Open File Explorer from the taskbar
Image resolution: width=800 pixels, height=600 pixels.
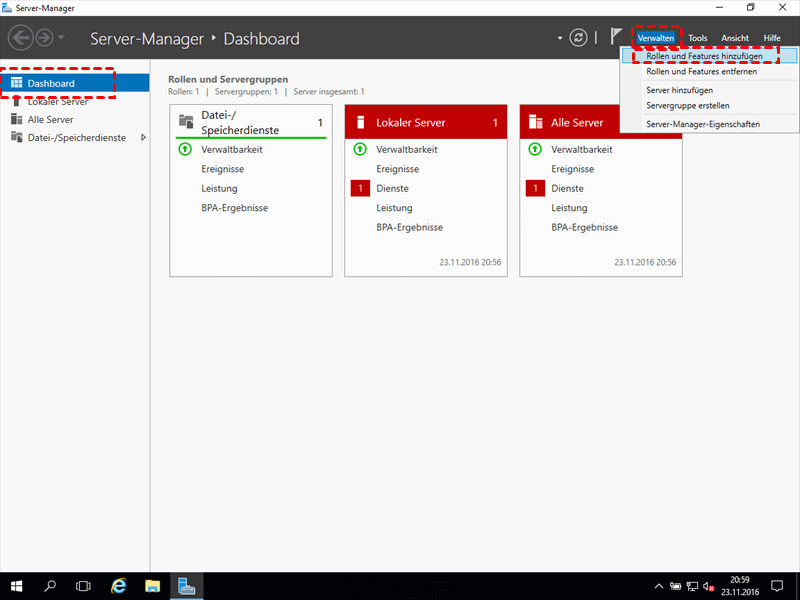pyautogui.click(x=153, y=585)
